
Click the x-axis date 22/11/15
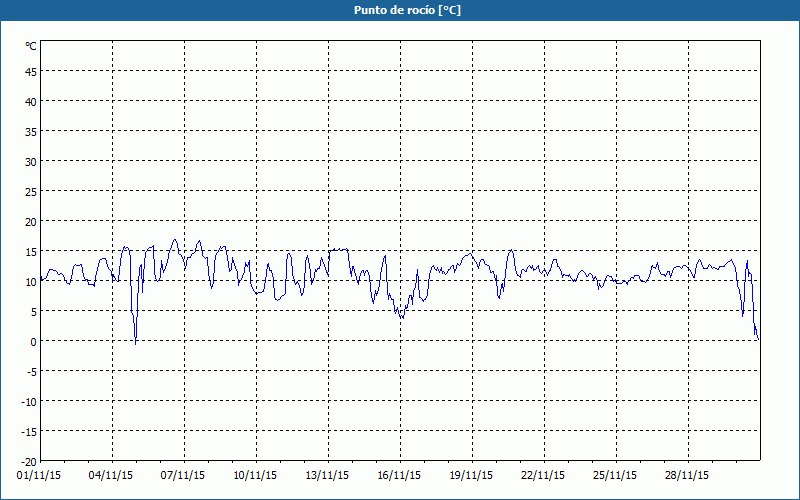pyautogui.click(x=543, y=476)
